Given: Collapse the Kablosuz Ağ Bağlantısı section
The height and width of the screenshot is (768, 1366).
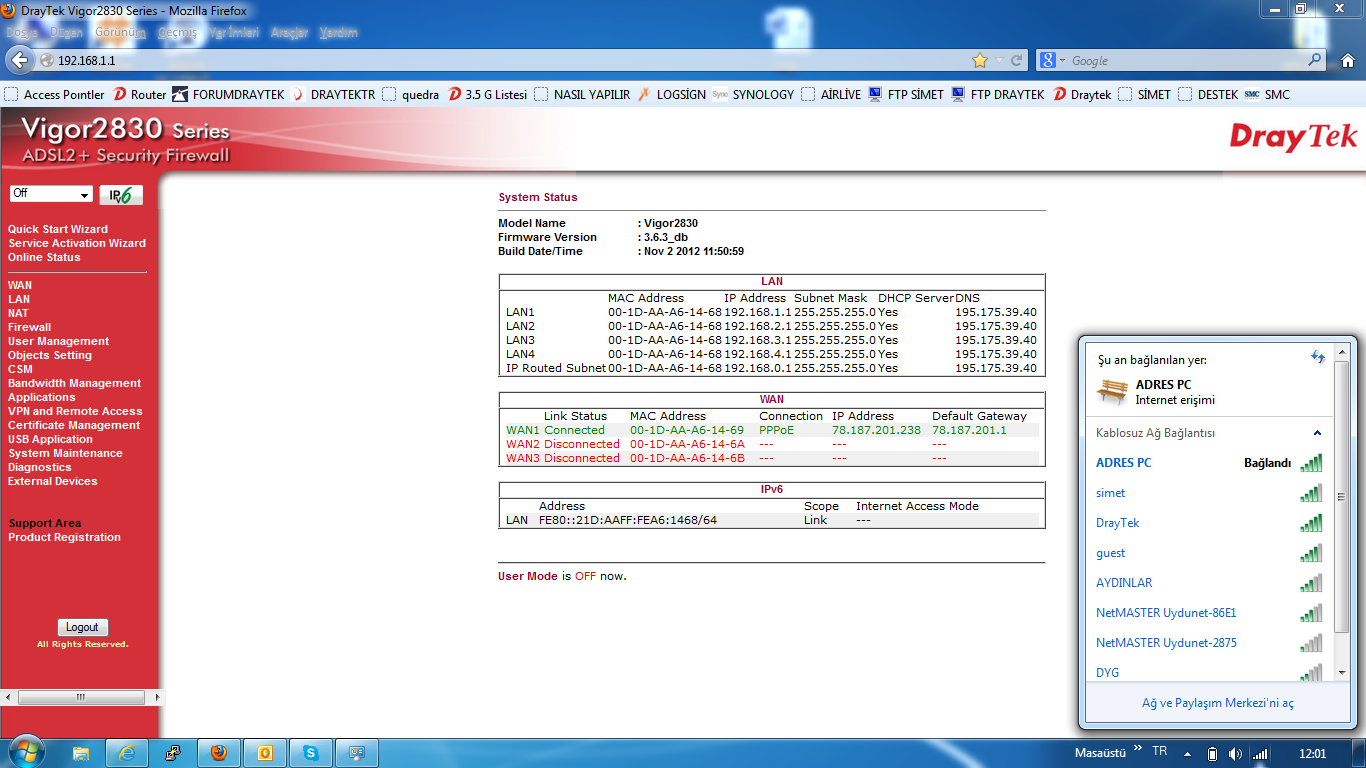Looking at the screenshot, I should (x=1317, y=433).
